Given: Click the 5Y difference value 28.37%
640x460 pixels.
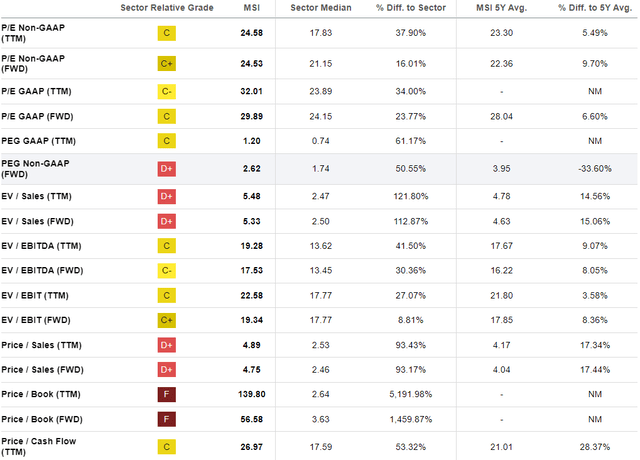Looking at the screenshot, I should (x=595, y=447).
